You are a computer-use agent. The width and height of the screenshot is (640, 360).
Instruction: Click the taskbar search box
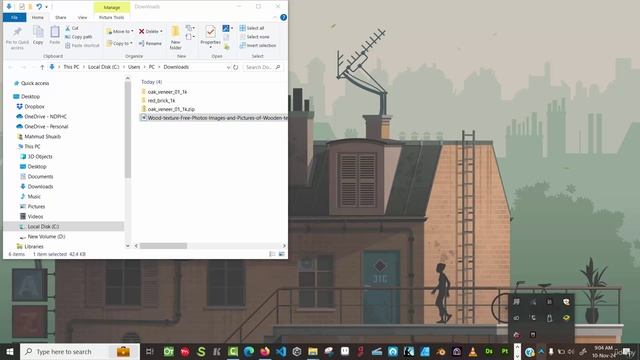(x=80, y=351)
